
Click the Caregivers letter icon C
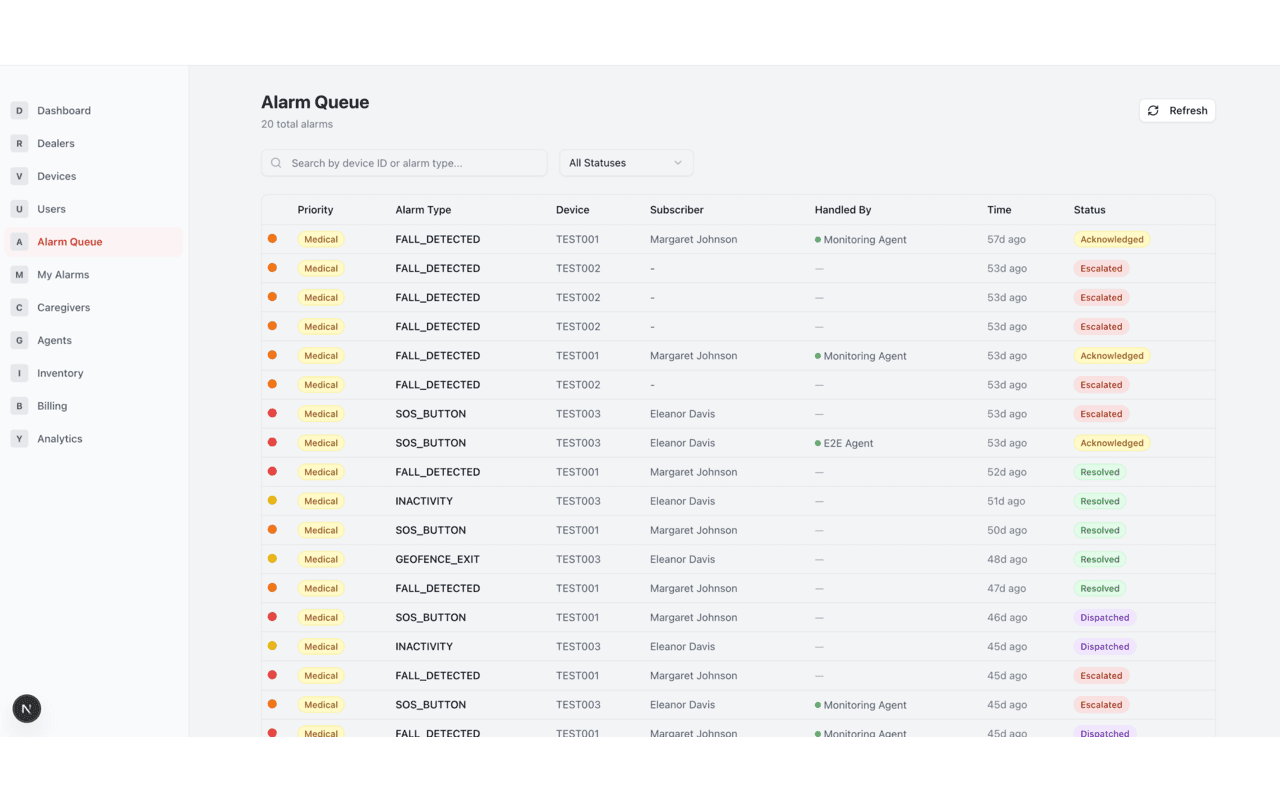(19, 308)
